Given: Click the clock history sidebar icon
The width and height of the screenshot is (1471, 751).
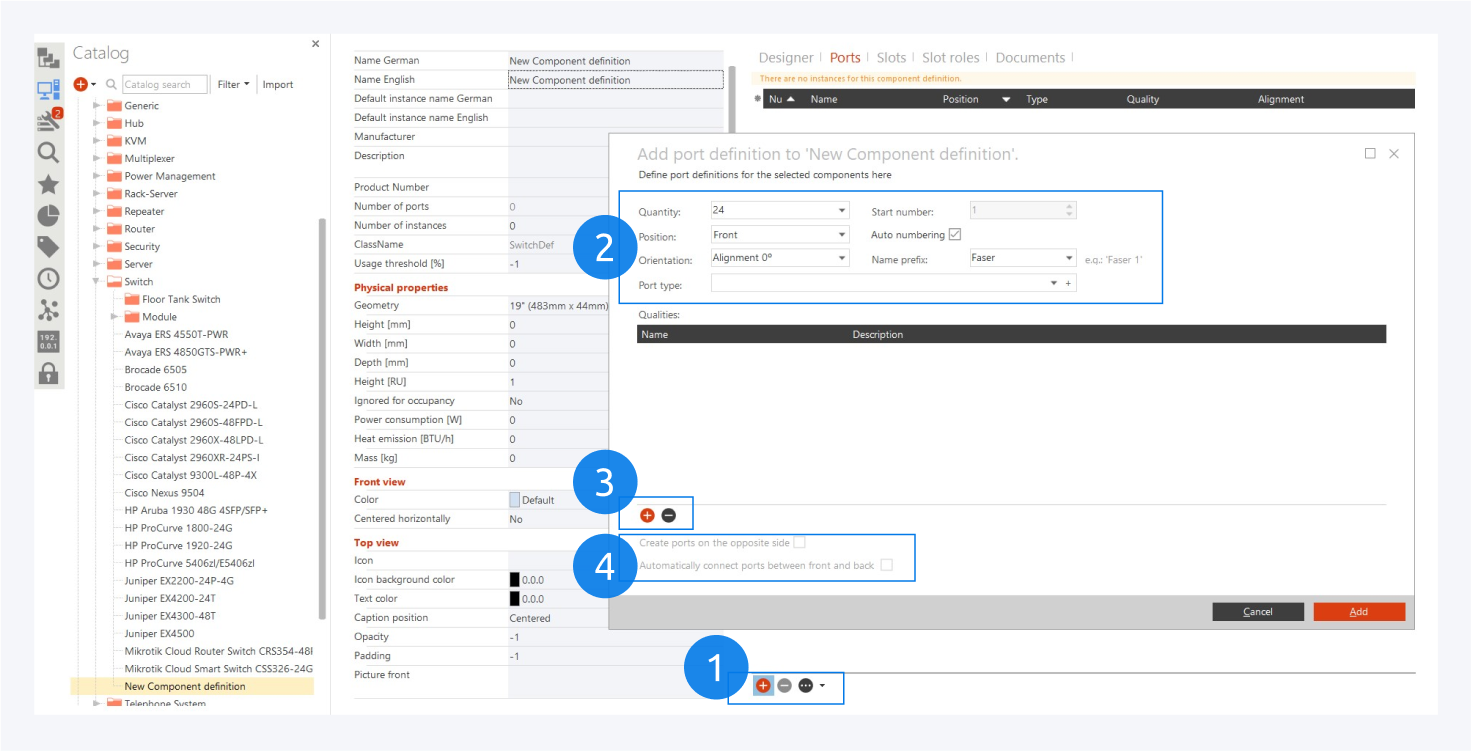Looking at the screenshot, I should tap(48, 279).
